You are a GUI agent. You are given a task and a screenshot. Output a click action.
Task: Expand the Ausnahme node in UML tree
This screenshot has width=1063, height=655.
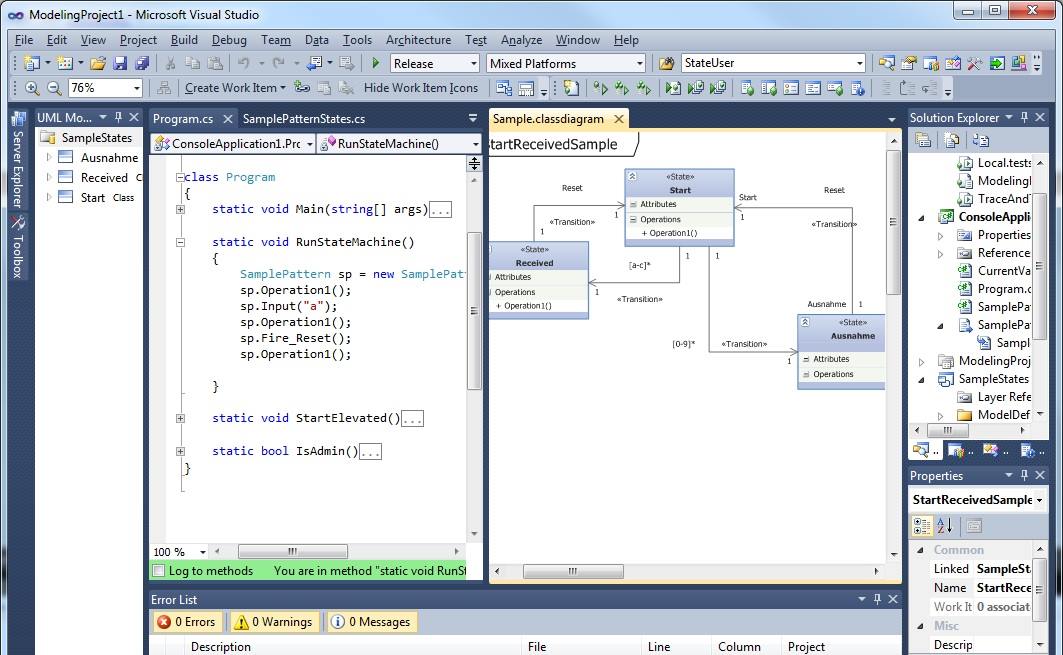(x=49, y=157)
